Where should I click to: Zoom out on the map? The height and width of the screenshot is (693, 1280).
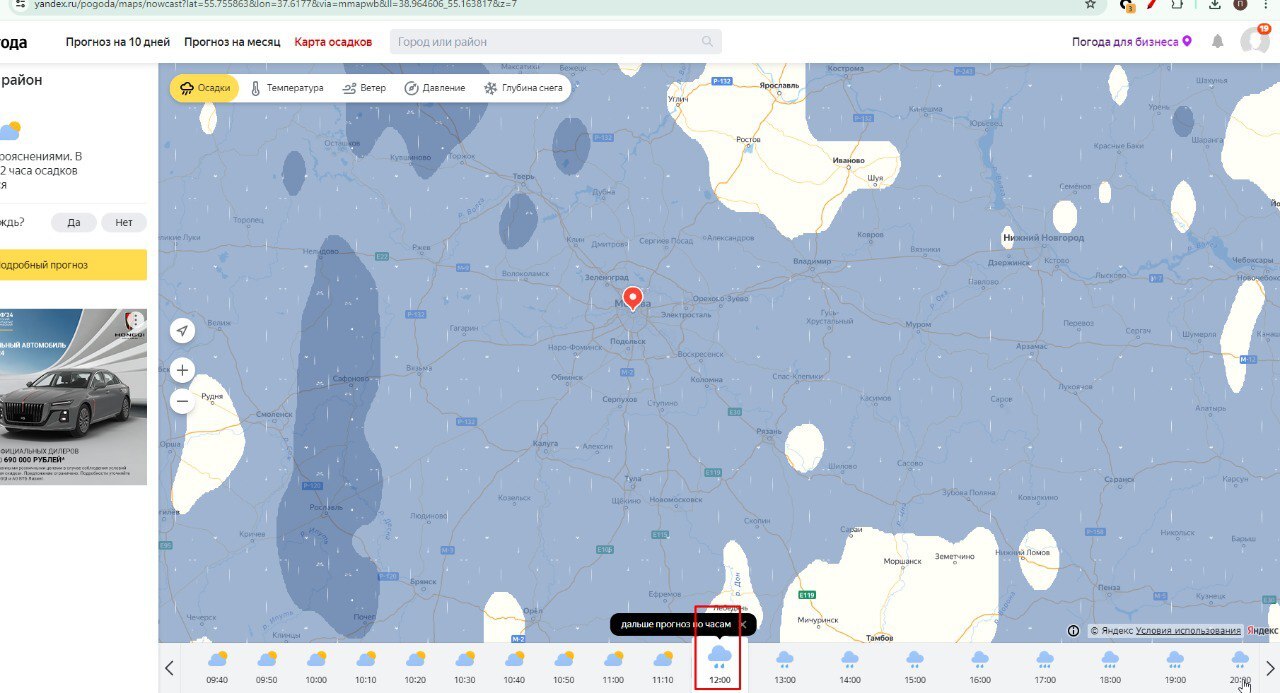(x=182, y=402)
